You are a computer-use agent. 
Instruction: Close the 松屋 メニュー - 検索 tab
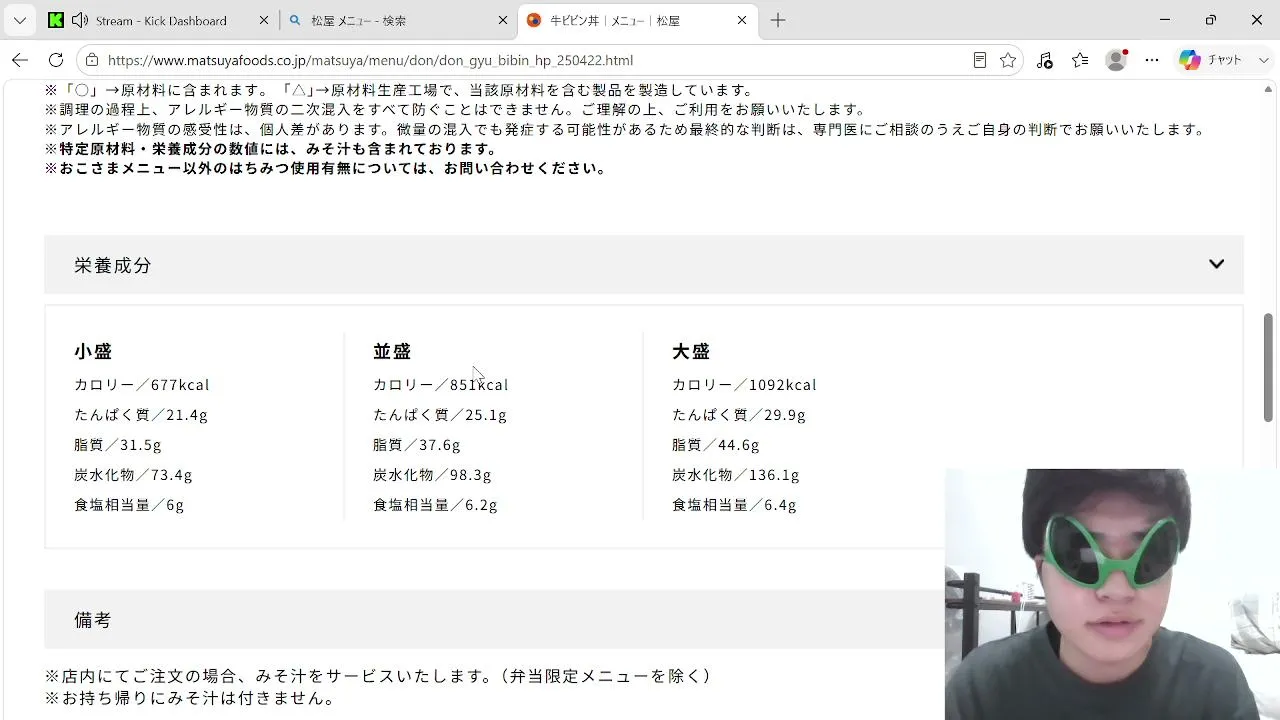tap(503, 20)
